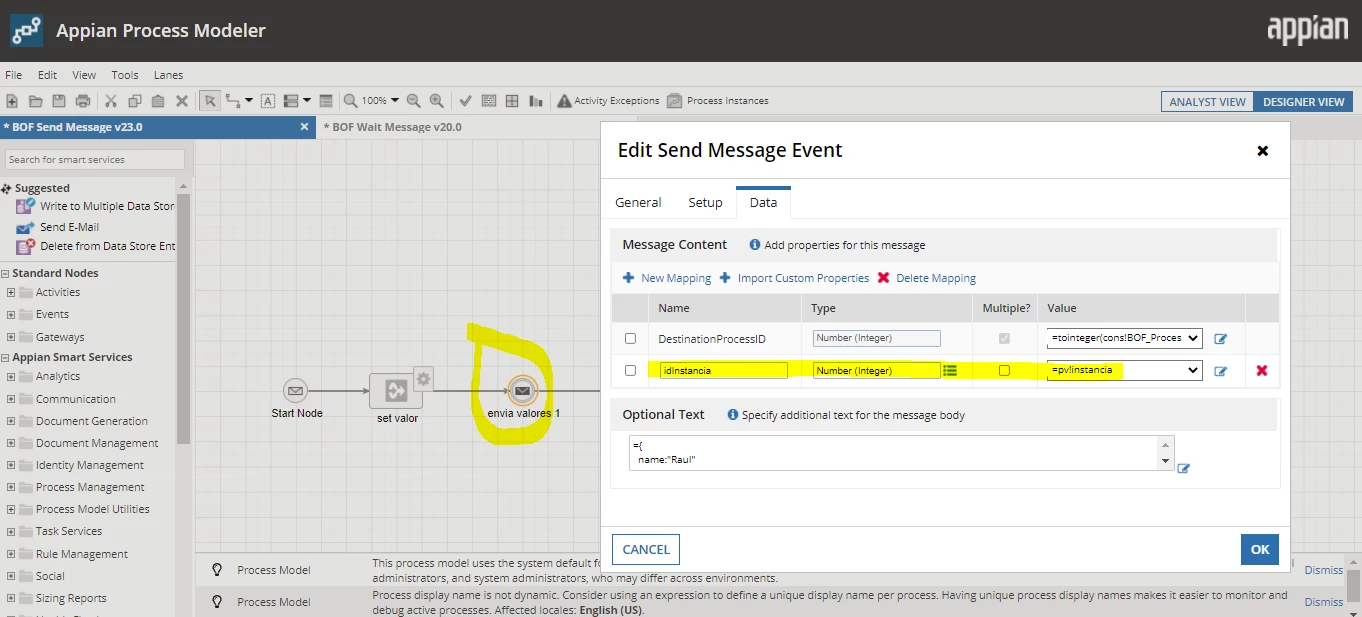
Task: Click the Optional Text info icon
Action: [x=733, y=415]
